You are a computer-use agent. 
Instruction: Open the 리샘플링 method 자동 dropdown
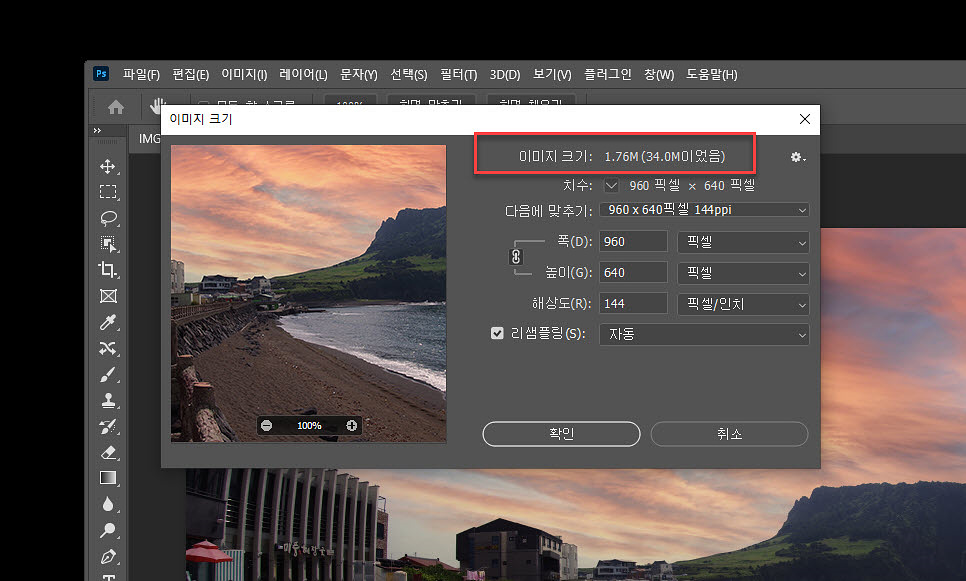coord(704,335)
